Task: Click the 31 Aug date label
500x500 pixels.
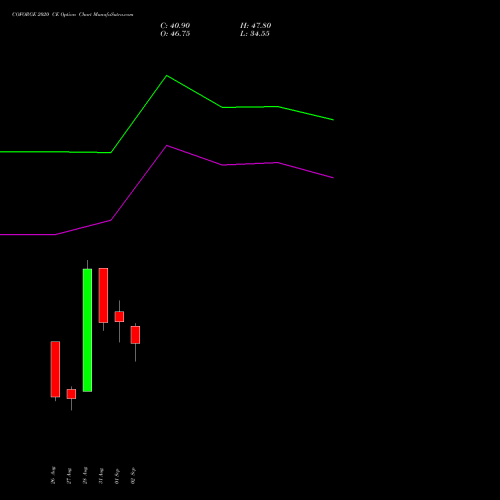Action: (101, 476)
